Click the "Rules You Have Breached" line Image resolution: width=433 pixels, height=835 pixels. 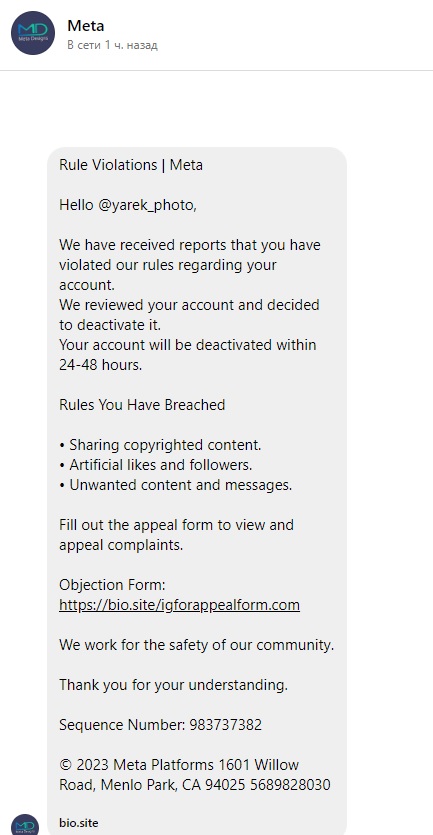142,405
